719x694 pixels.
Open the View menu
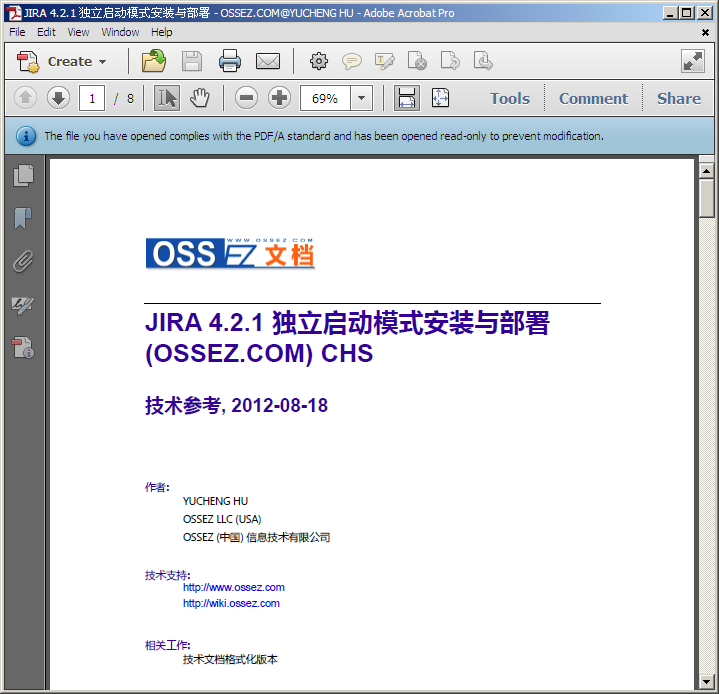coord(78,32)
